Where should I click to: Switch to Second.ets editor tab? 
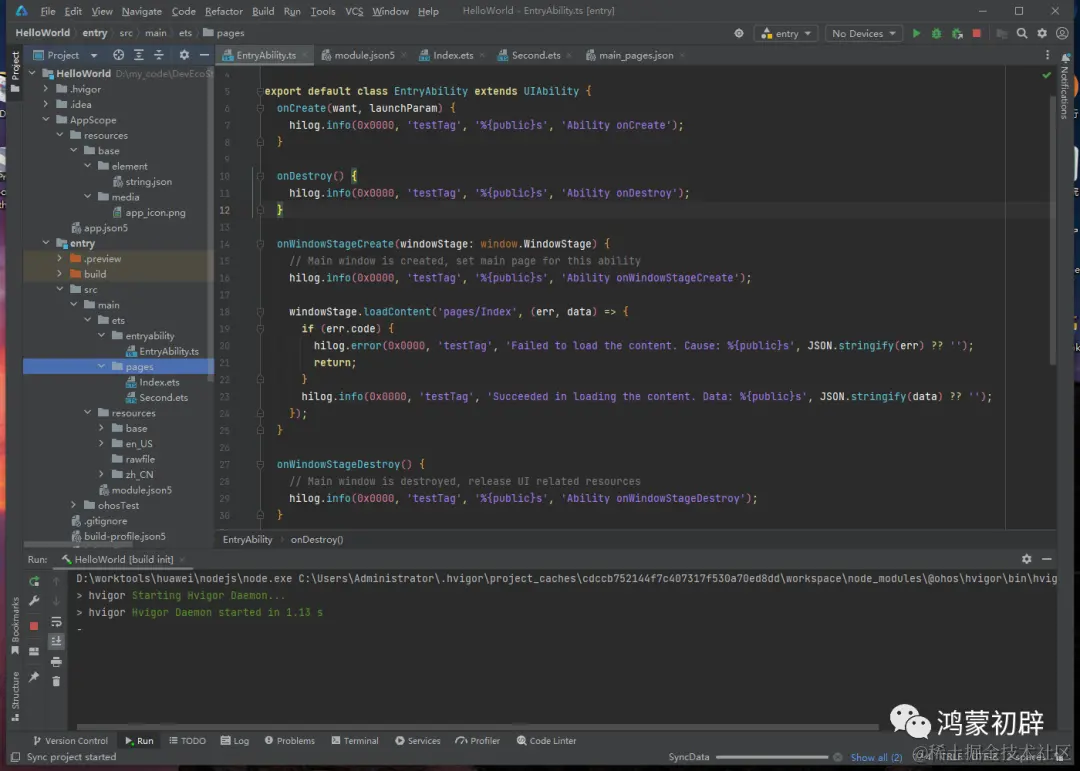pos(535,55)
